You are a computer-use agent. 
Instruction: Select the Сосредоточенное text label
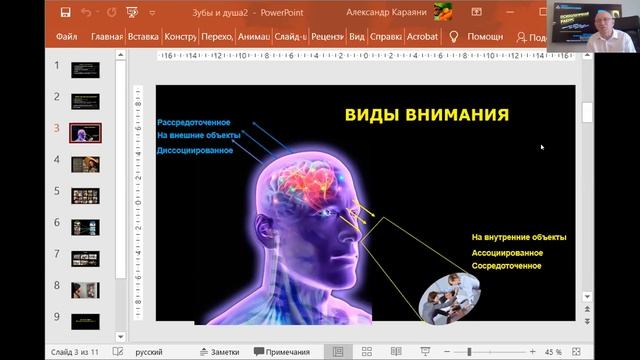pyautogui.click(x=507, y=266)
